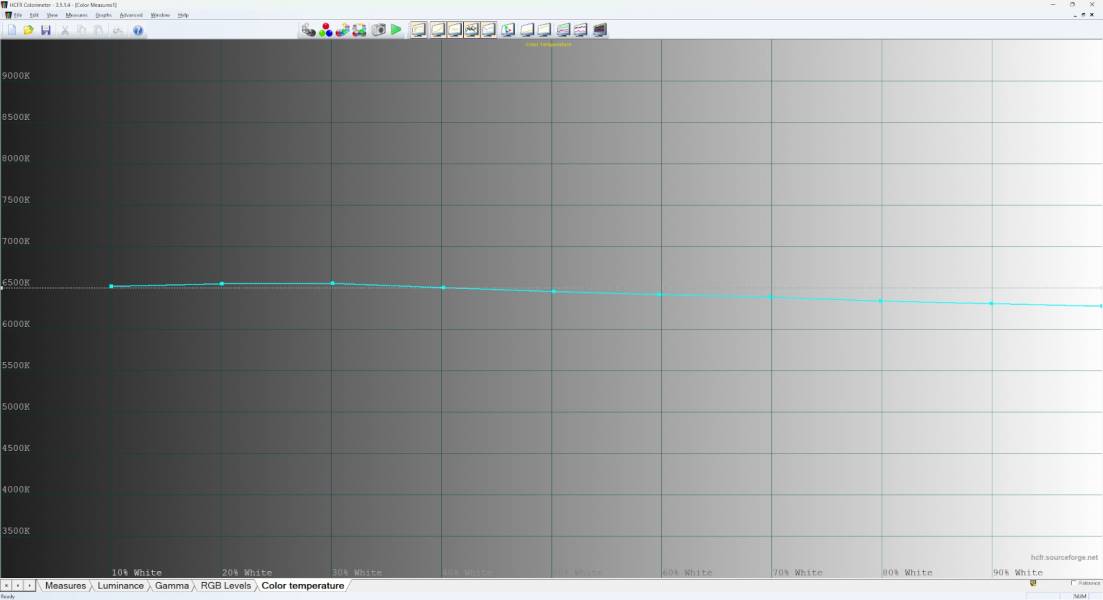Click the green Start measures arrow
The height and width of the screenshot is (600, 1103).
pyautogui.click(x=396, y=30)
